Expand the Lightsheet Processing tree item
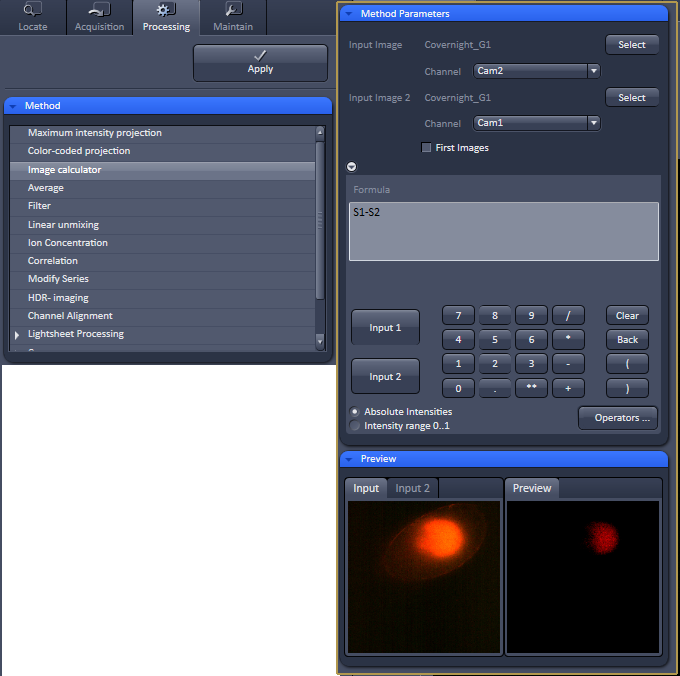The image size is (680, 676). (x=16, y=334)
